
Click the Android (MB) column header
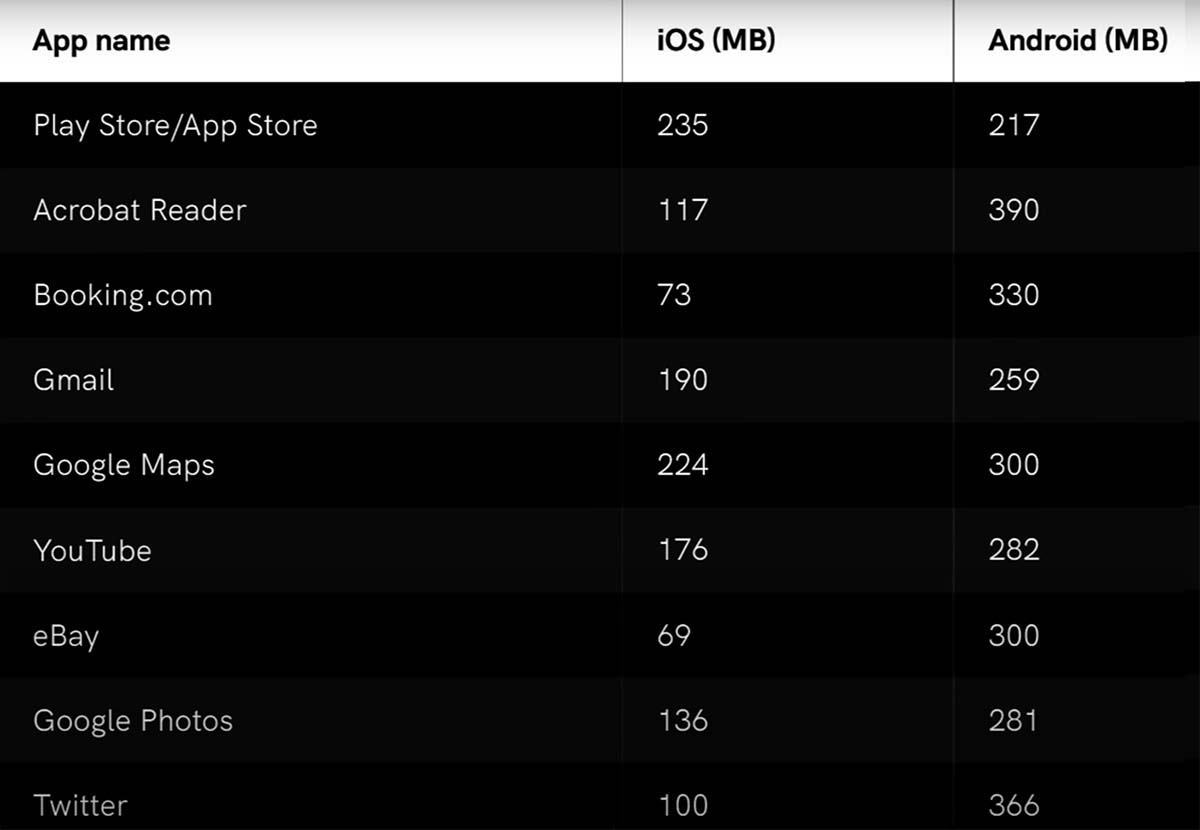point(1077,41)
